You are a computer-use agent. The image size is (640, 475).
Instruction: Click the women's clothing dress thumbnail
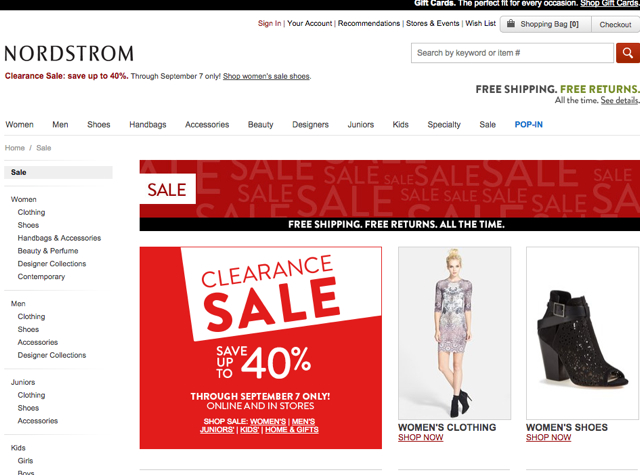[x=454, y=333]
